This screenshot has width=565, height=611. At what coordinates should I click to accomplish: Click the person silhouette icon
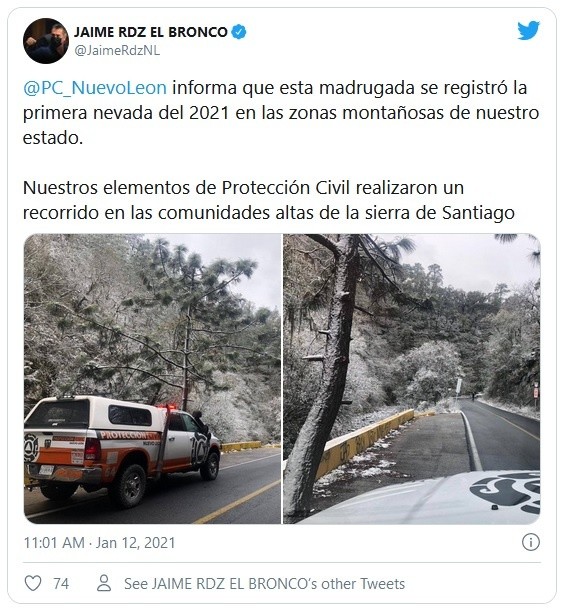[104, 583]
